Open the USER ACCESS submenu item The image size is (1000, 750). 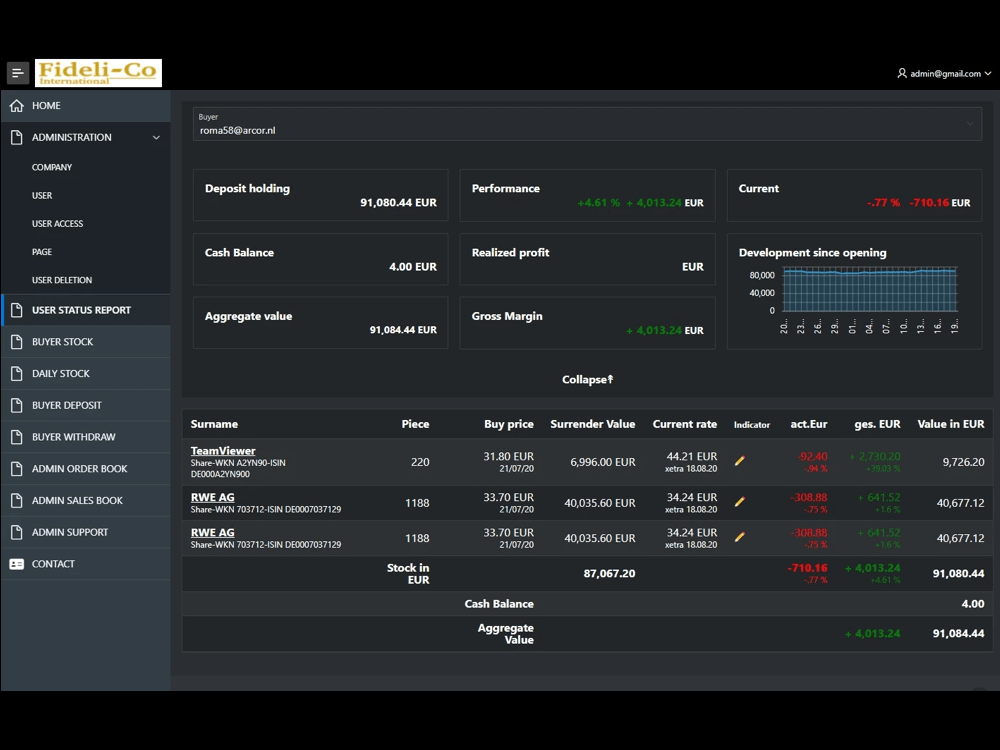point(57,224)
